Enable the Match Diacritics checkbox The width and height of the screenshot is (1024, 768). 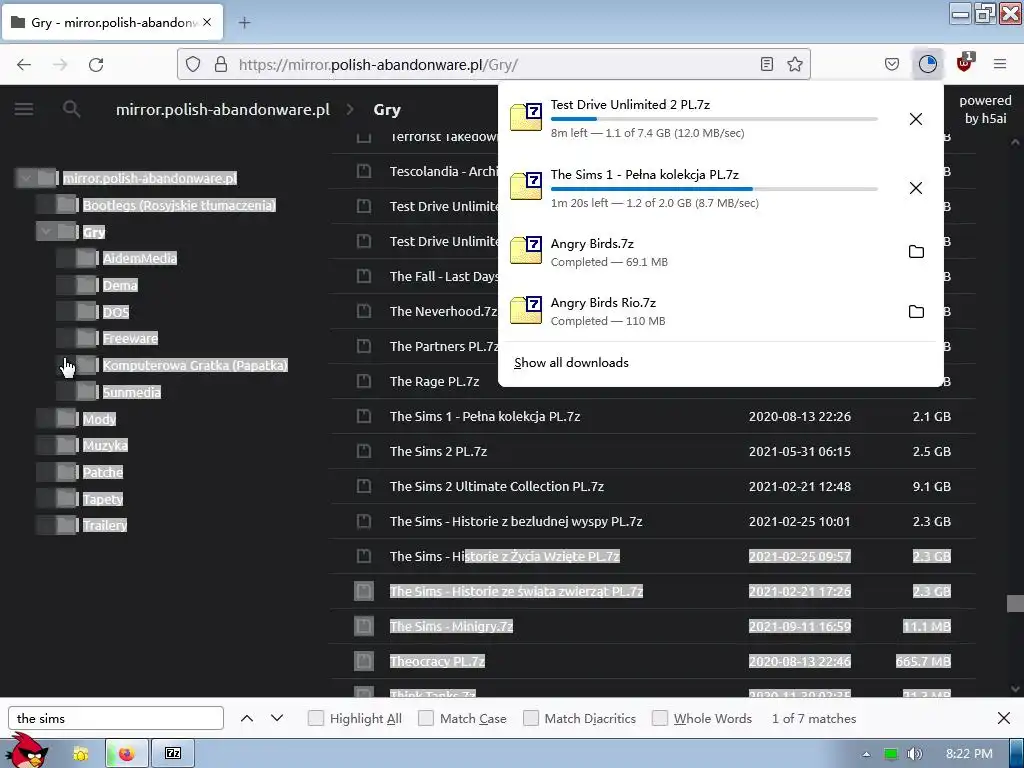pos(531,718)
